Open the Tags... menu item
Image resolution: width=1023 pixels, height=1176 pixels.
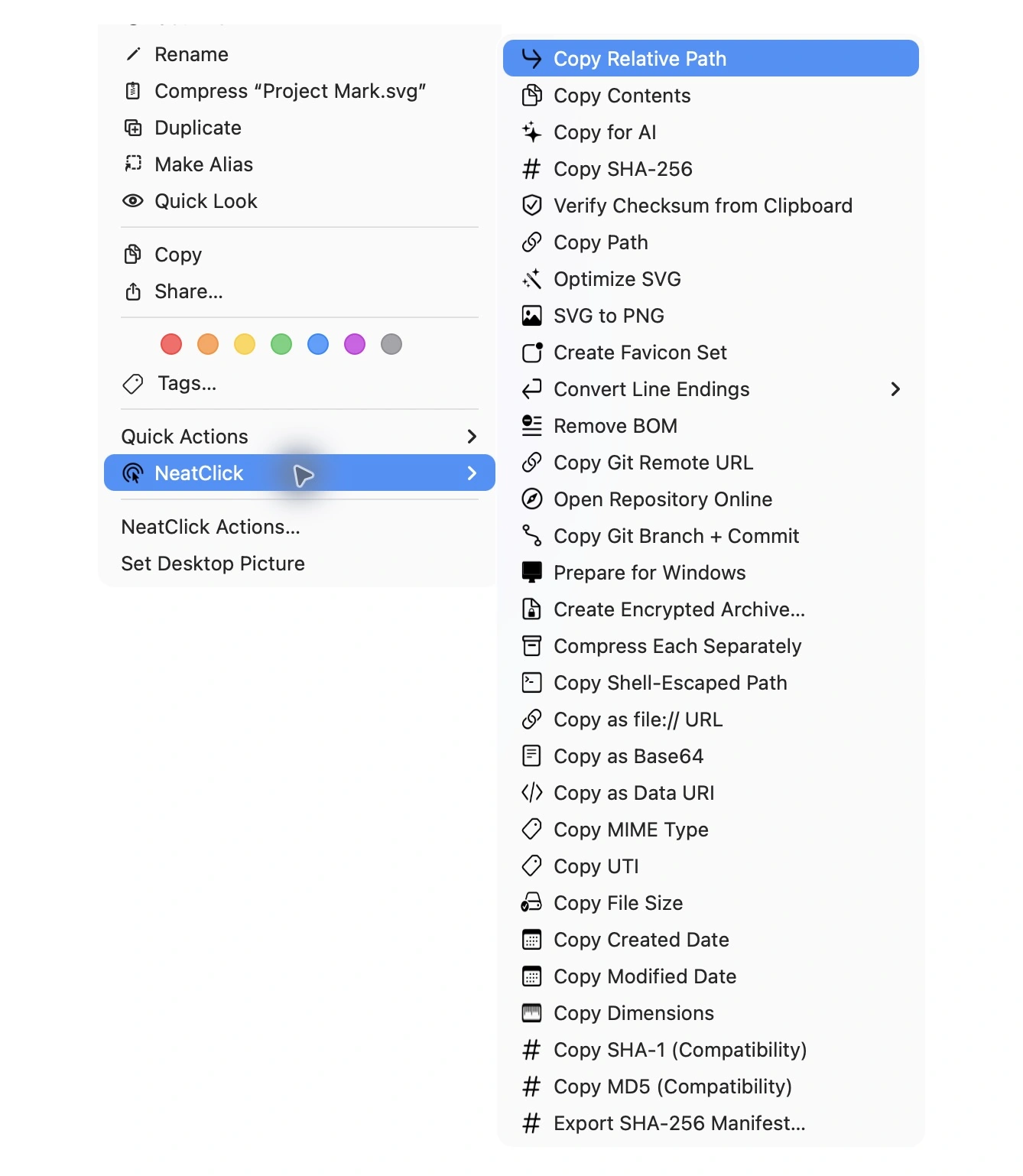300,382
